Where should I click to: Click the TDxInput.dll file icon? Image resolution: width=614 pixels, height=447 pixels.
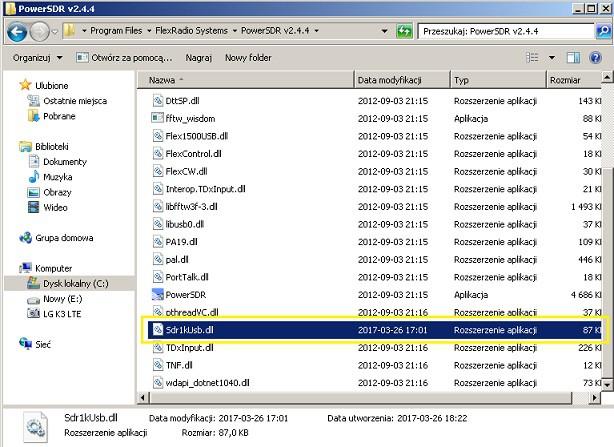coord(157,347)
